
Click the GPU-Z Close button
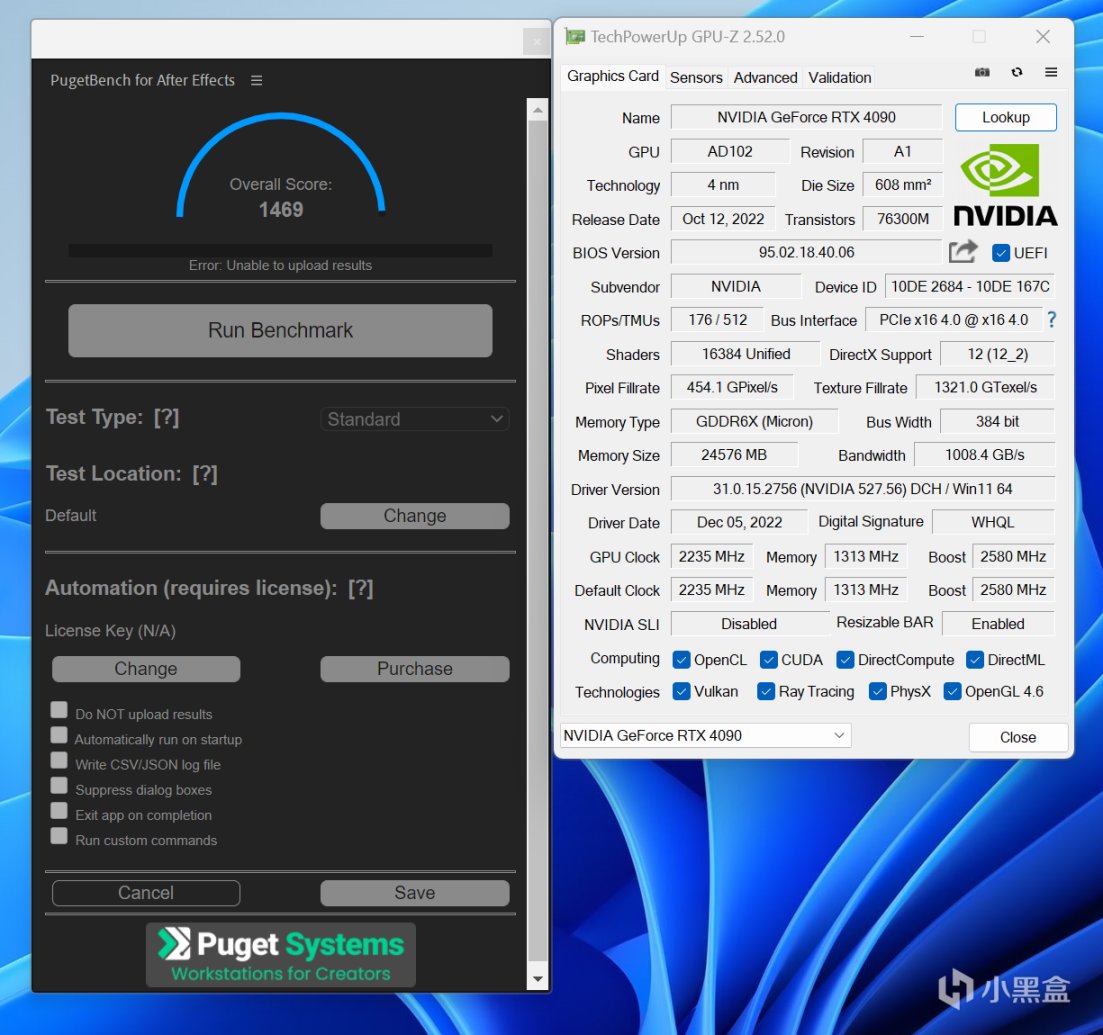point(1018,737)
